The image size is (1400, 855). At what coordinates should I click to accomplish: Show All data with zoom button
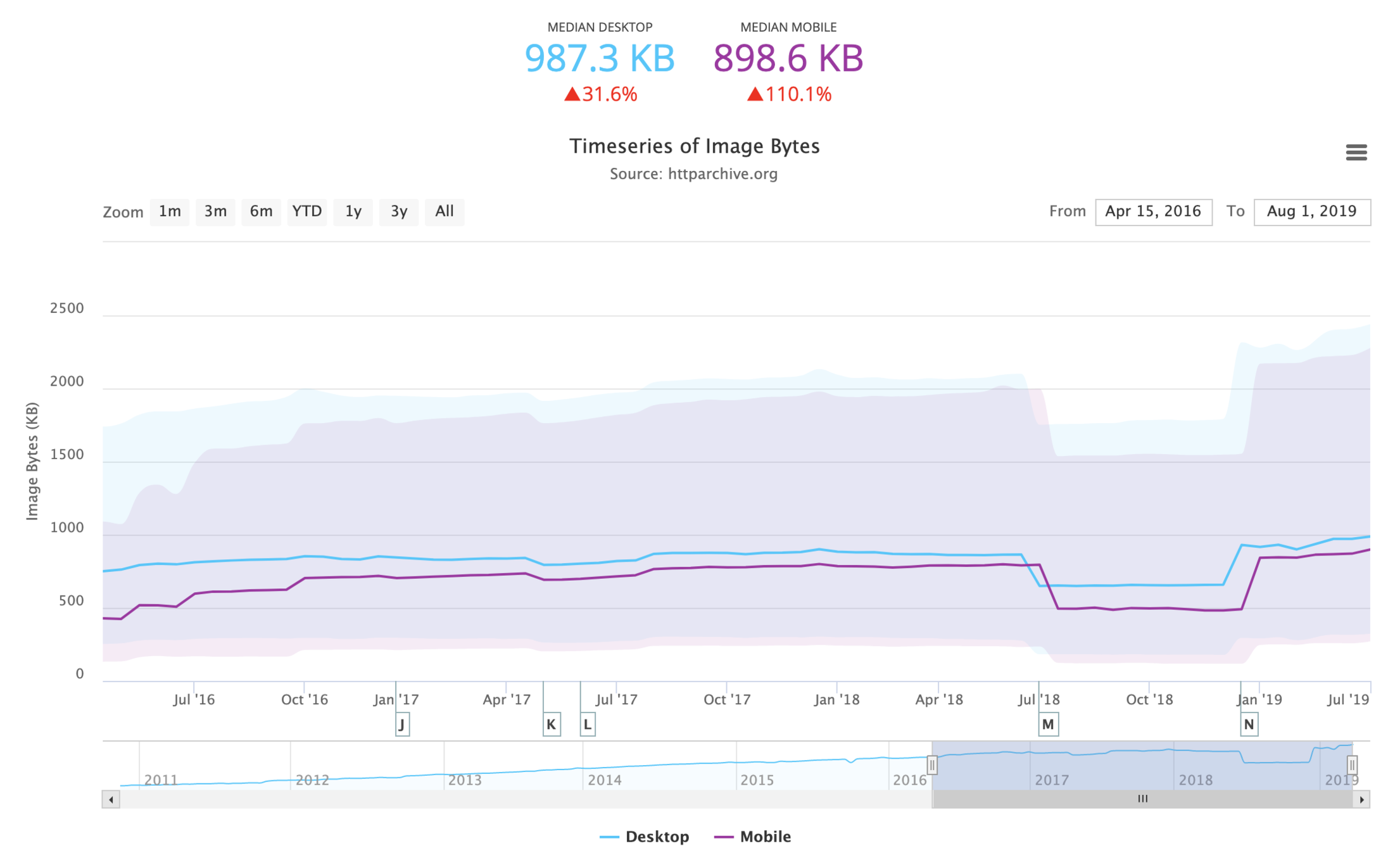[445, 212]
